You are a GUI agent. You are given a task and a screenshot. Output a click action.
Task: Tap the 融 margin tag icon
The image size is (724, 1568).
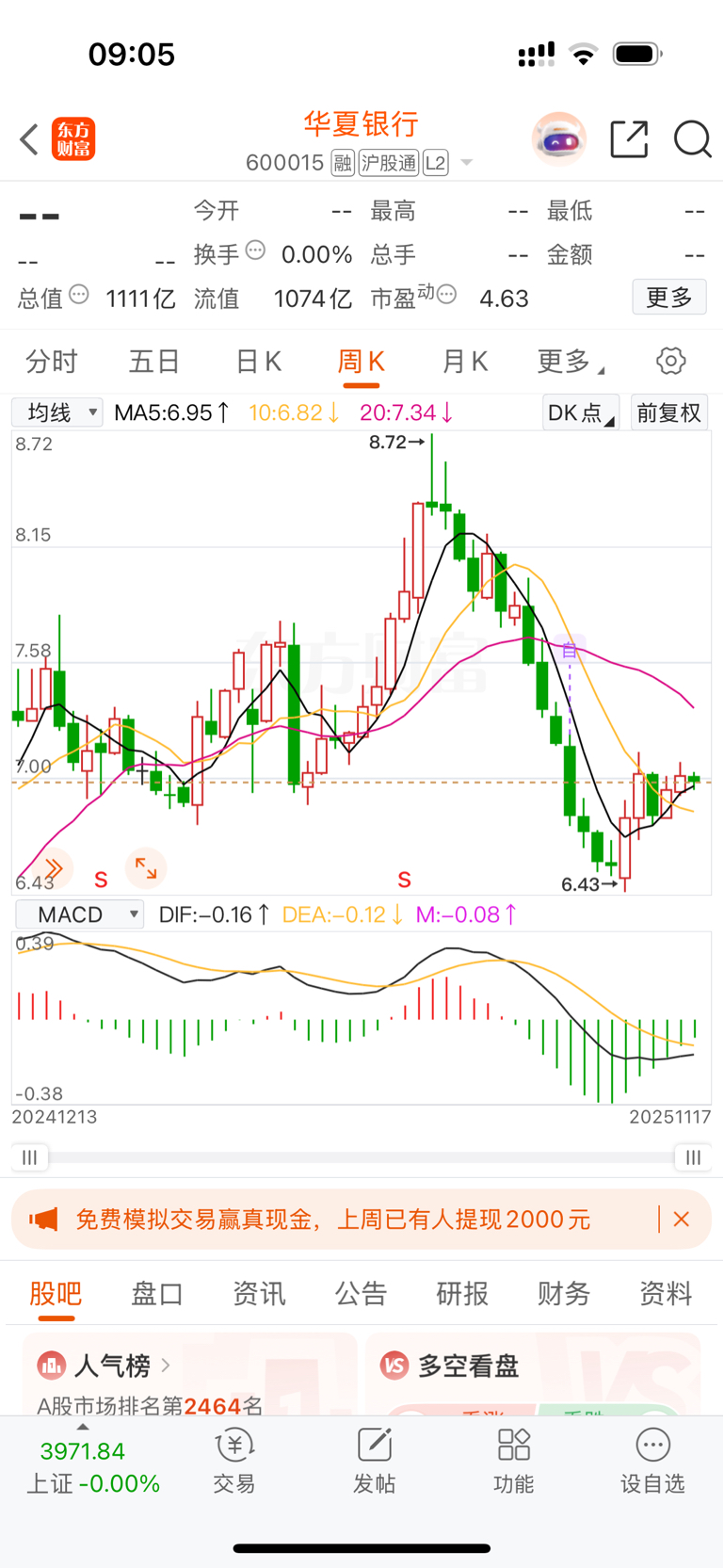point(343,163)
